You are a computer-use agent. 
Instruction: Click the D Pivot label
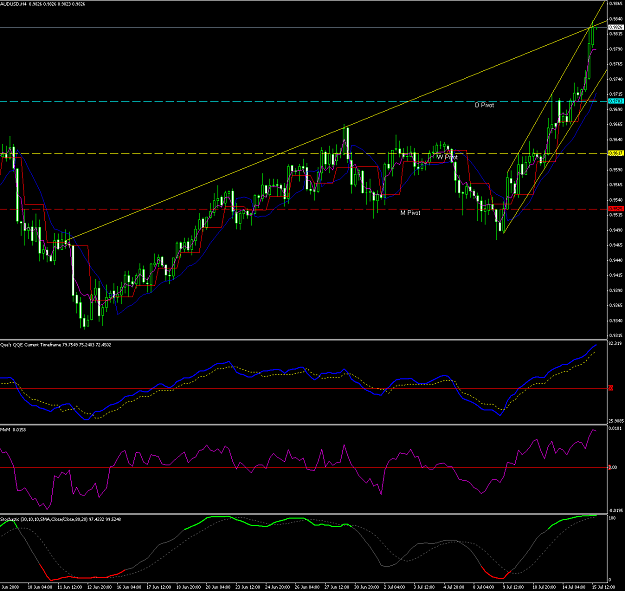[x=484, y=105]
